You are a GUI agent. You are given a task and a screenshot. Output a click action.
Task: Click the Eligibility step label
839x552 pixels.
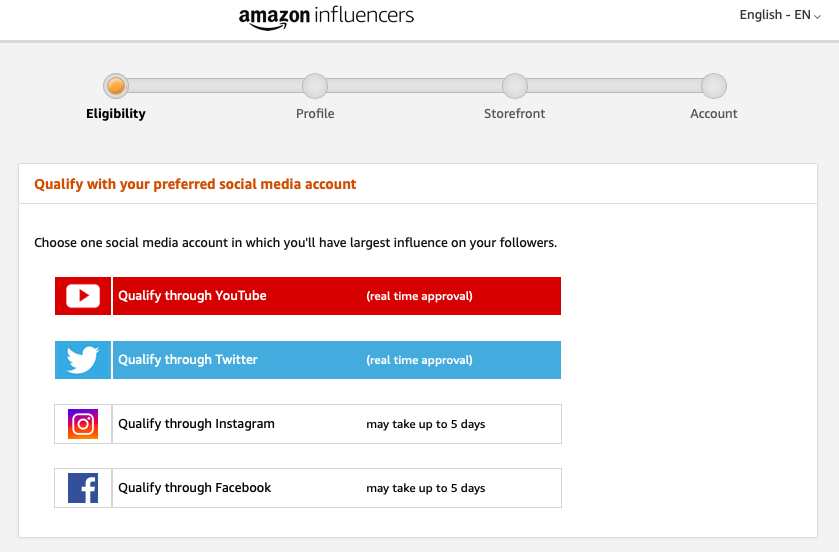click(116, 114)
